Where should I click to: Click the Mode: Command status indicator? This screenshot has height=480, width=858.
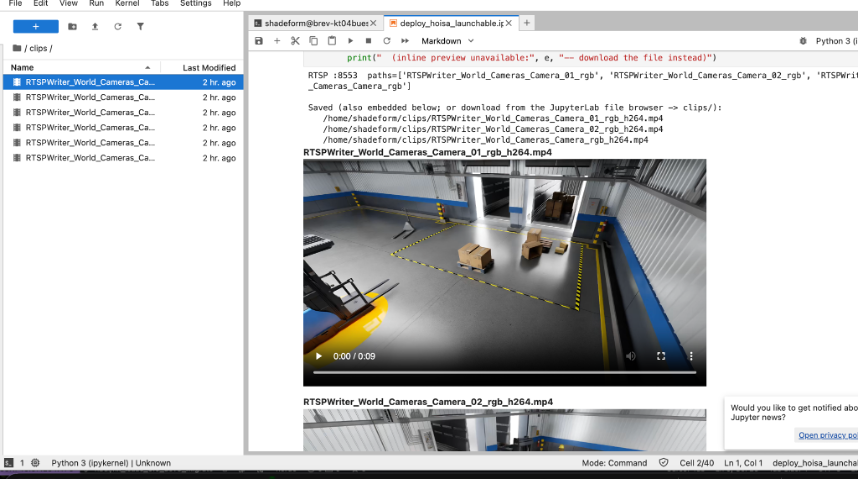614,463
